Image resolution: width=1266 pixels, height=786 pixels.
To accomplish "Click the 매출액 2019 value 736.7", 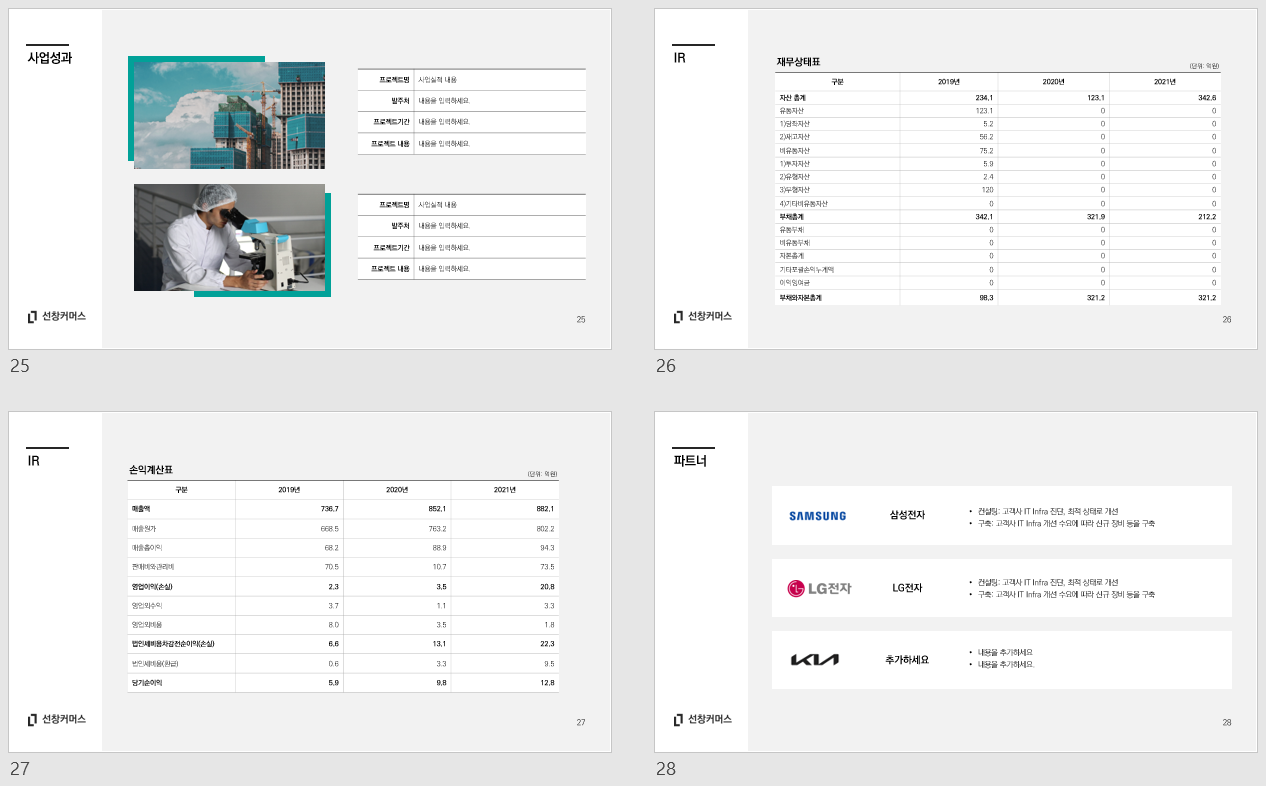I will 329,509.
